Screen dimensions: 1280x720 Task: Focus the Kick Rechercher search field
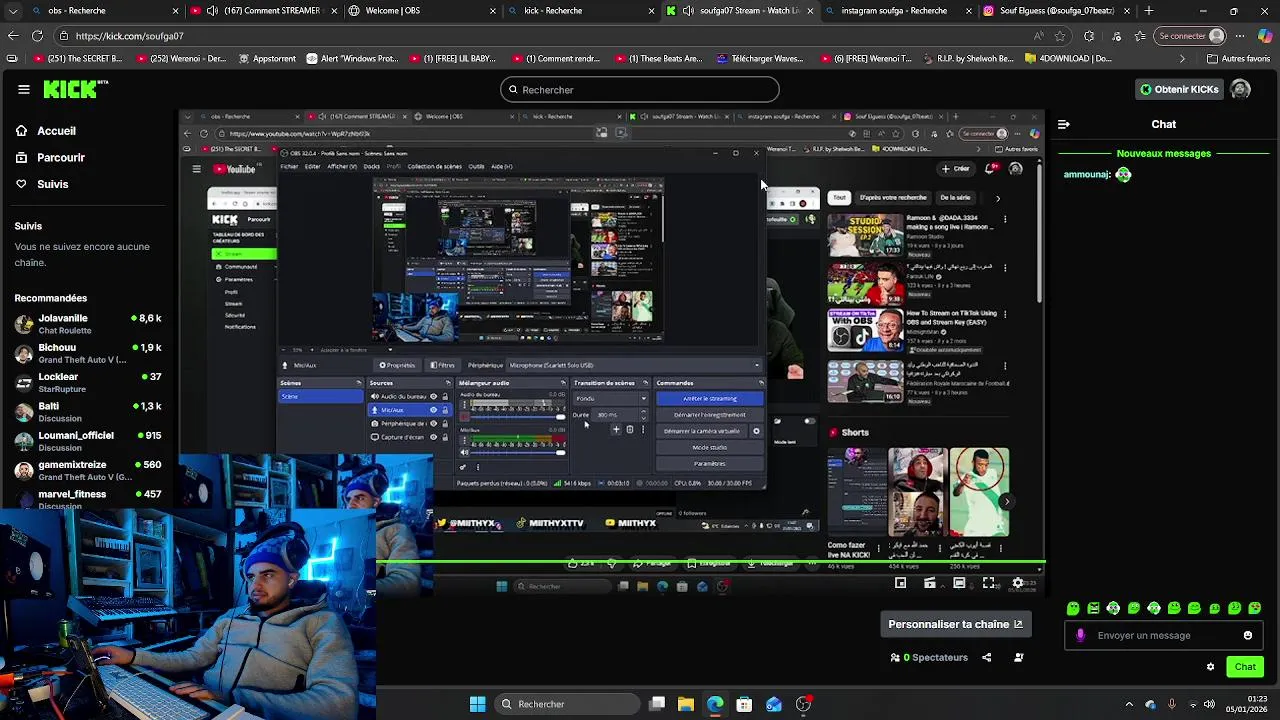[639, 89]
